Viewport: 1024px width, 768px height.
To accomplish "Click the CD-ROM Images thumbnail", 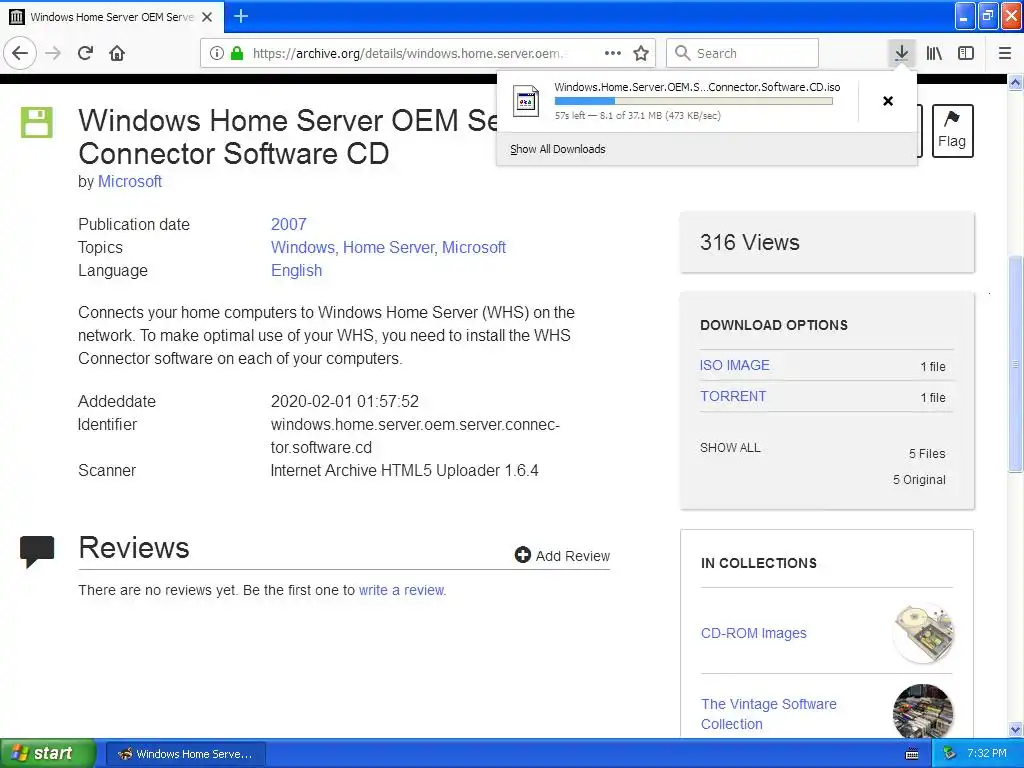I will click(923, 633).
